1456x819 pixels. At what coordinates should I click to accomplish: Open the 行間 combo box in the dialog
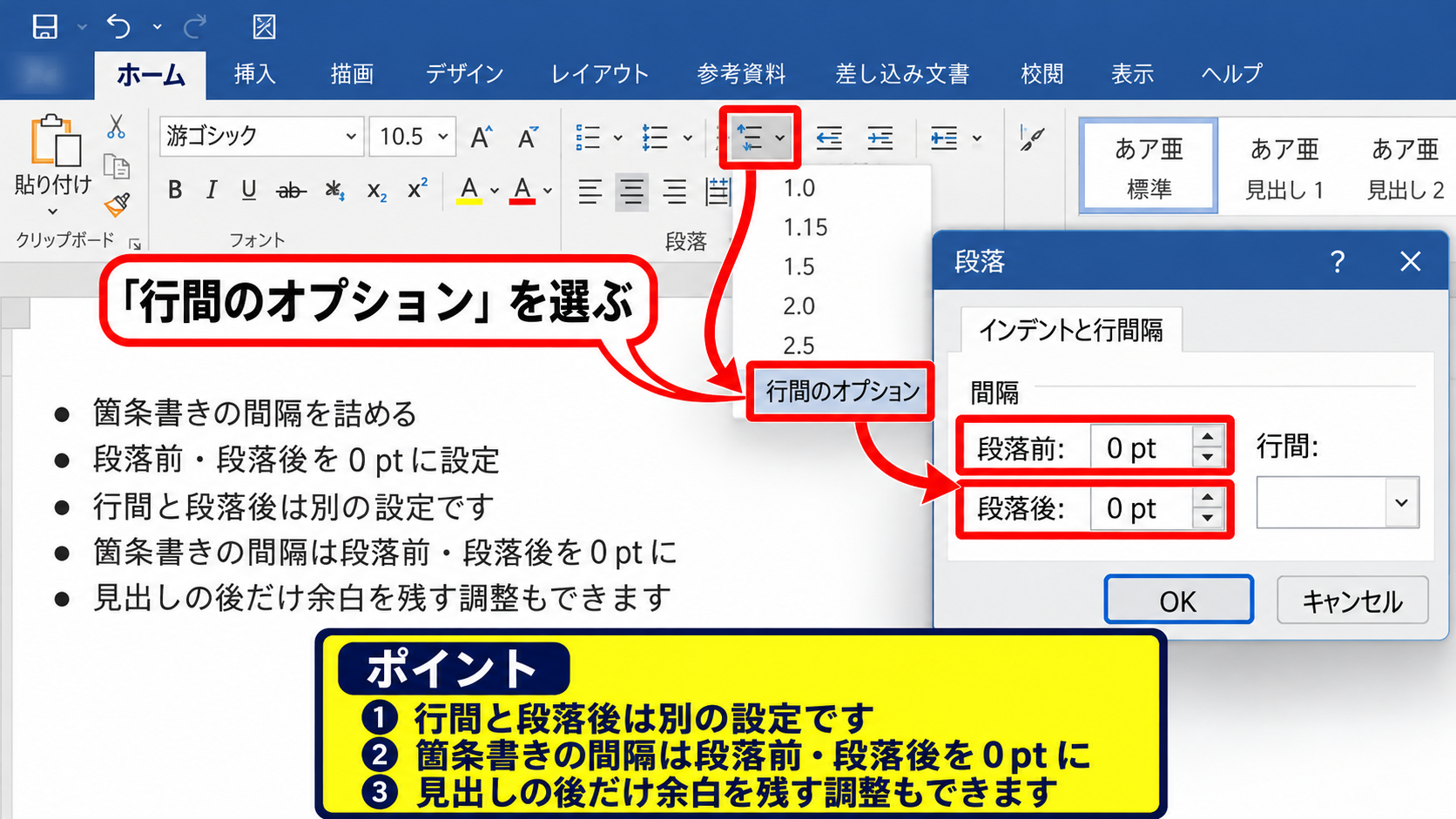click(x=1338, y=502)
